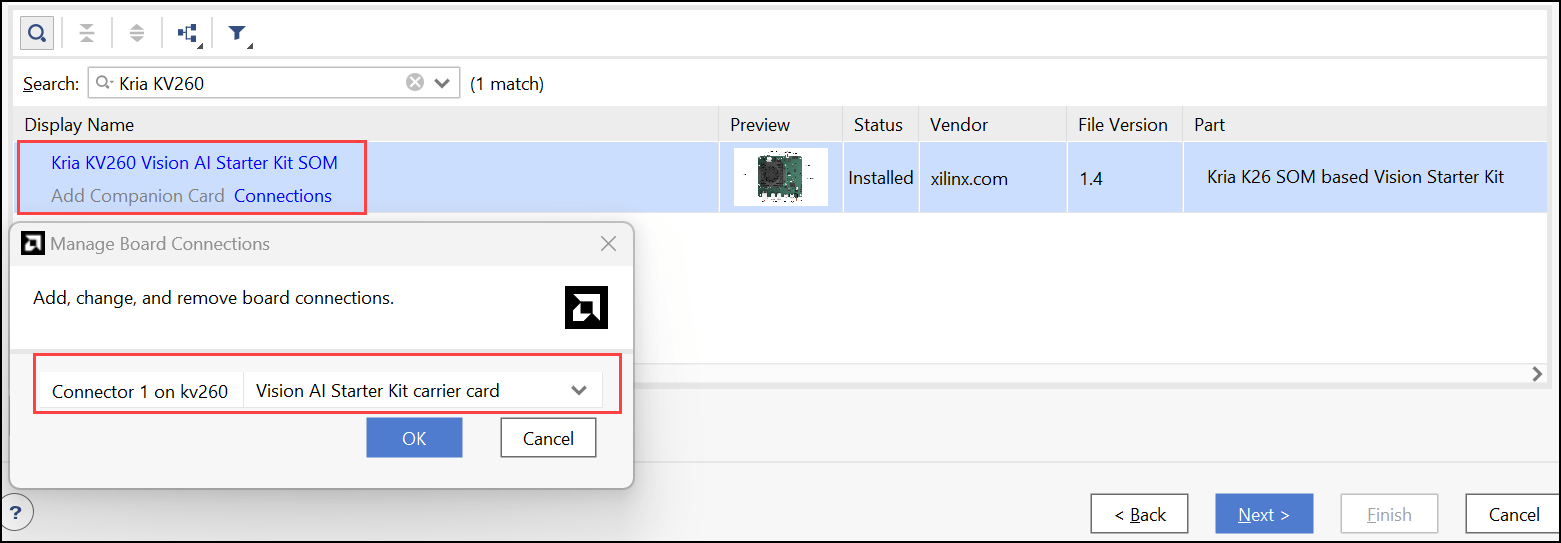1561x543 pixels.
Task: Click inside the Kria KV260 search field
Action: pos(260,83)
